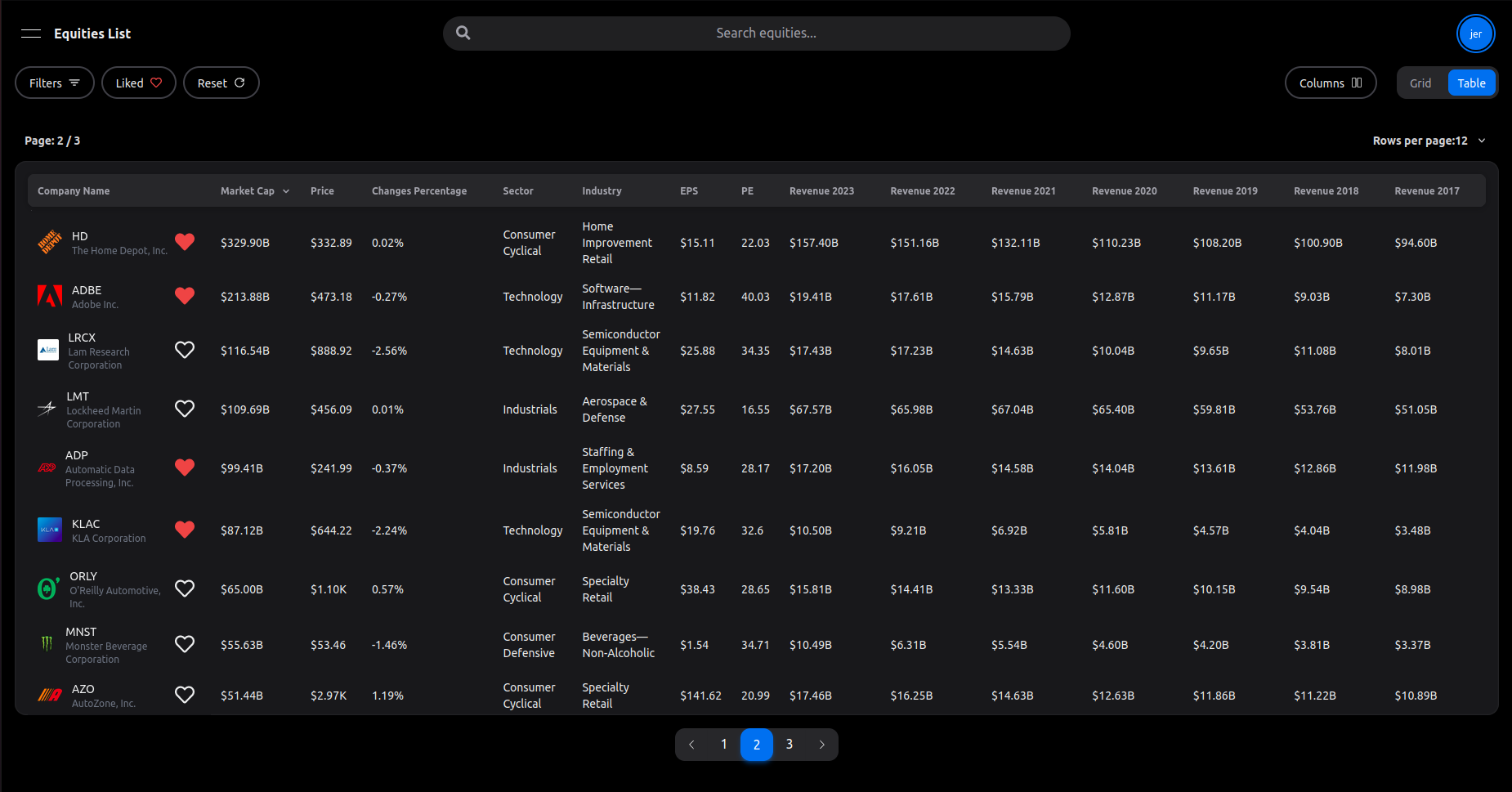Focus the Search equities field
Viewport: 1512px width, 792px height.
(757, 34)
